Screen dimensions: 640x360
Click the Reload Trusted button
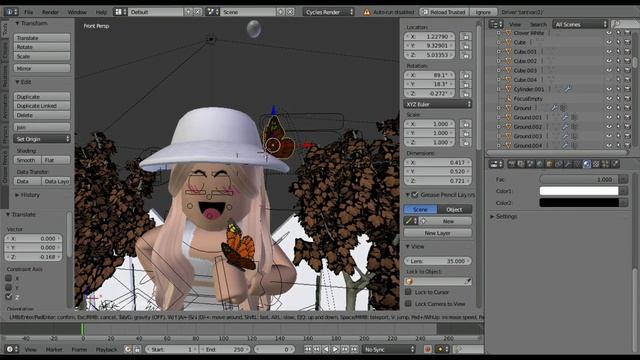444,12
